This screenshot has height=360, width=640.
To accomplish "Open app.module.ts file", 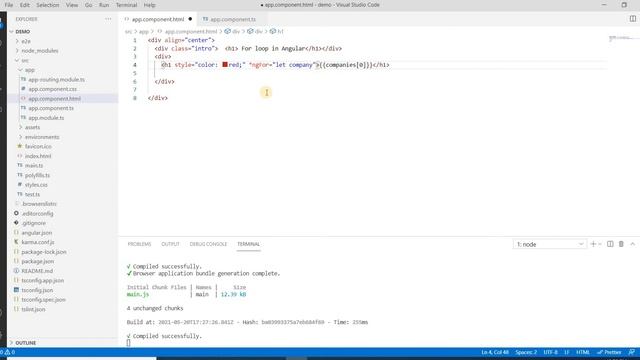I will click(46, 118).
